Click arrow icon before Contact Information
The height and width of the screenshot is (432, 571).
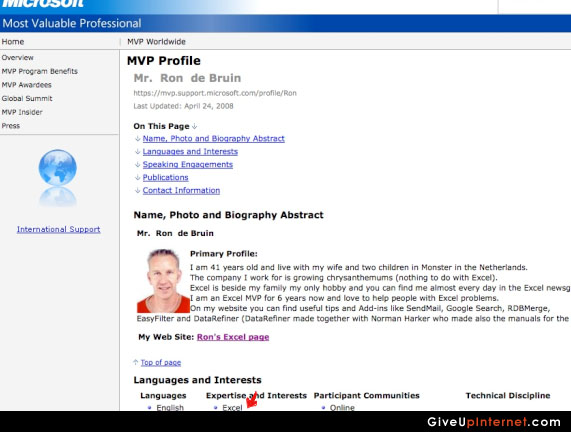[x=138, y=191]
